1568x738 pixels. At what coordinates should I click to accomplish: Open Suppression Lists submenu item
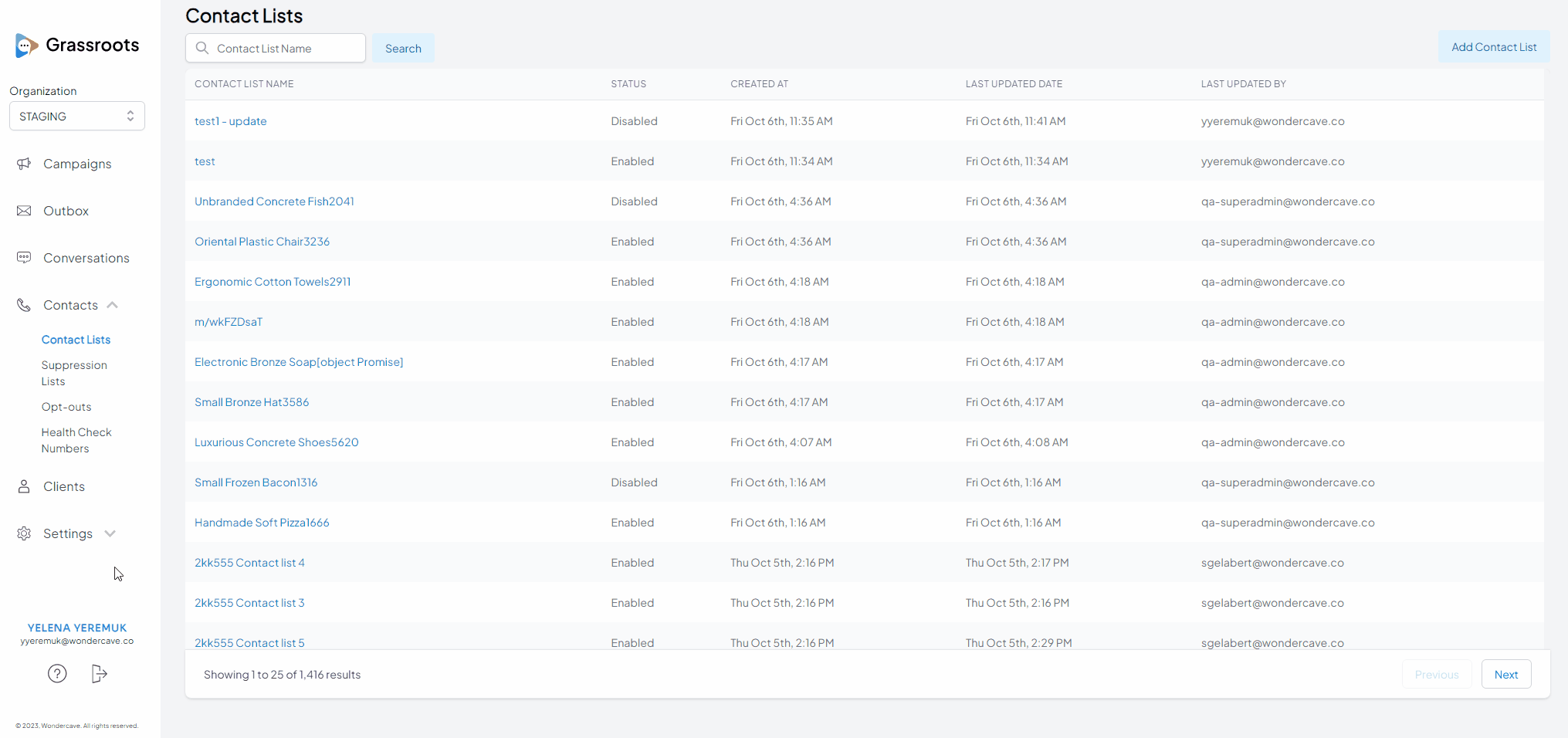pos(74,373)
